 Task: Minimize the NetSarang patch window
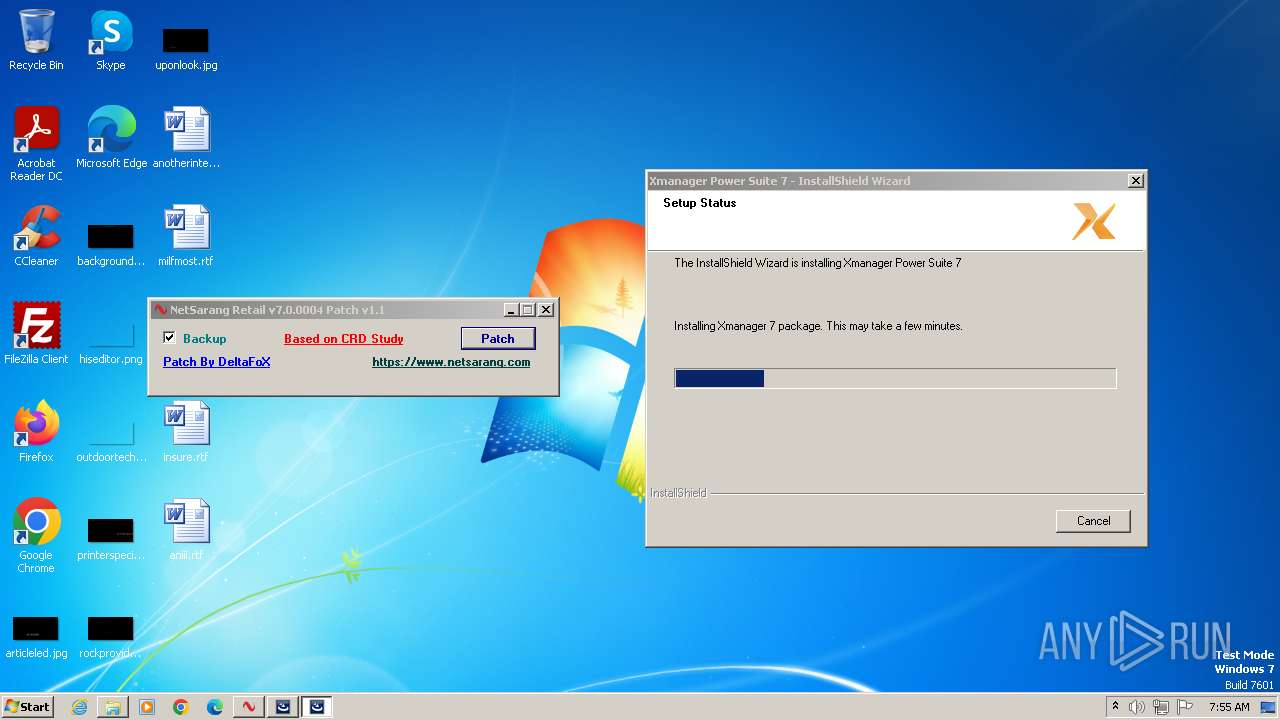511,310
